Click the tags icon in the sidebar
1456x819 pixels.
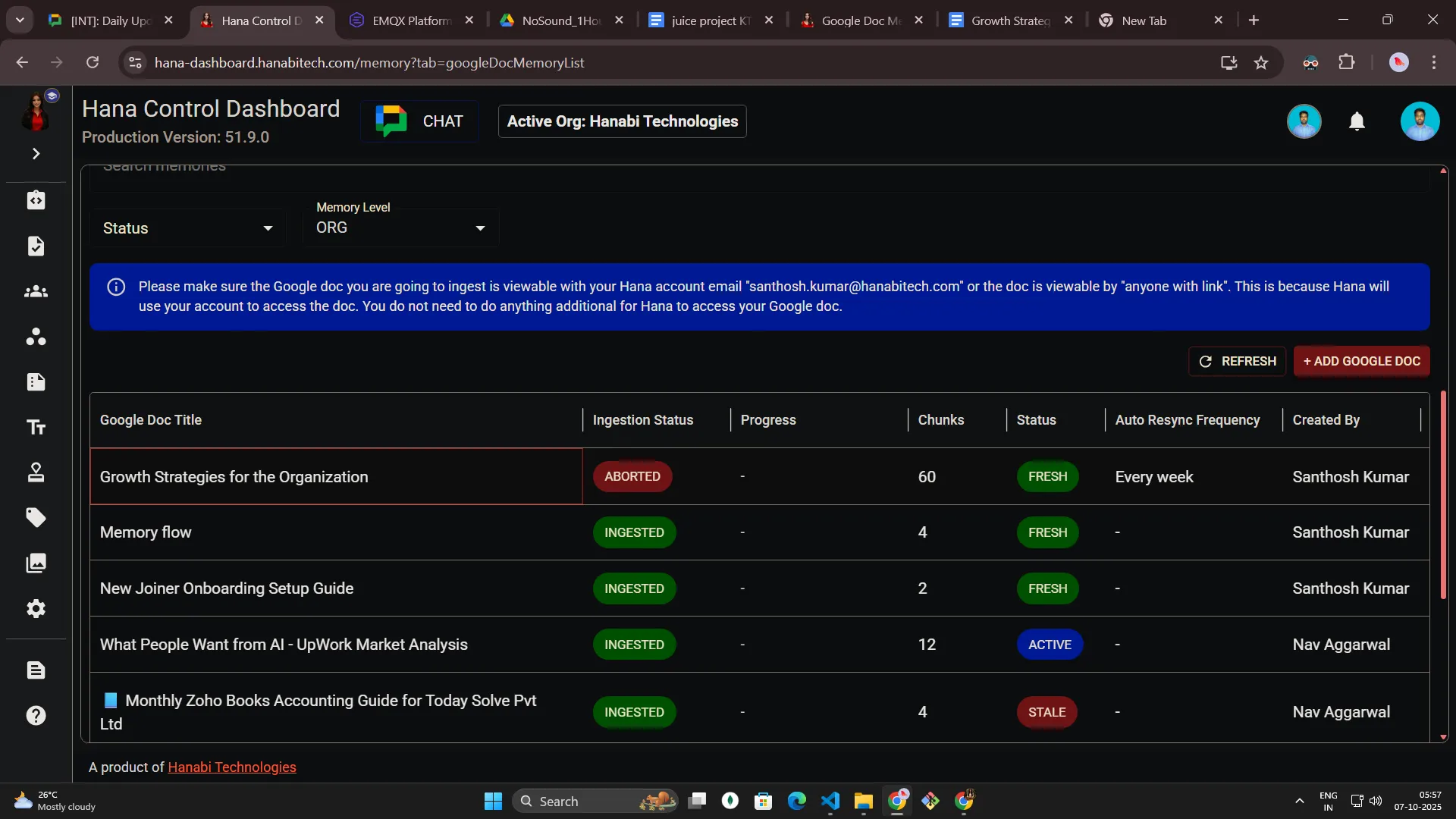[x=36, y=517]
